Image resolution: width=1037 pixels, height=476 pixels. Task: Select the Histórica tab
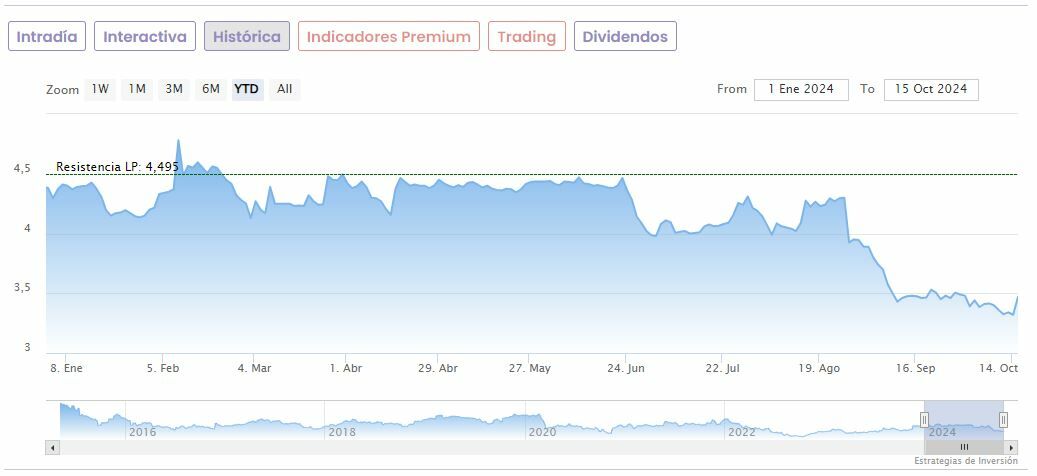[x=247, y=37]
